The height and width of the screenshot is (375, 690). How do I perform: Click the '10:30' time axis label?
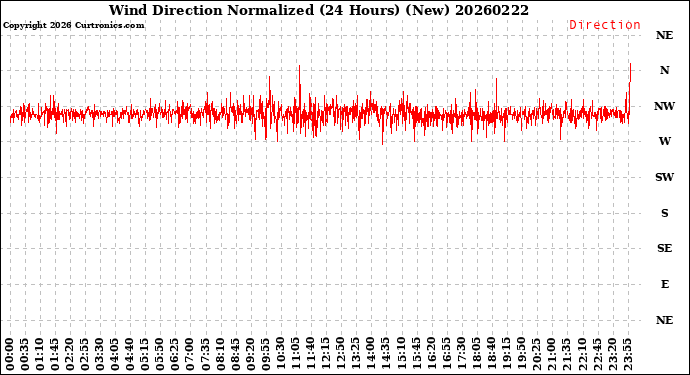click(x=281, y=354)
